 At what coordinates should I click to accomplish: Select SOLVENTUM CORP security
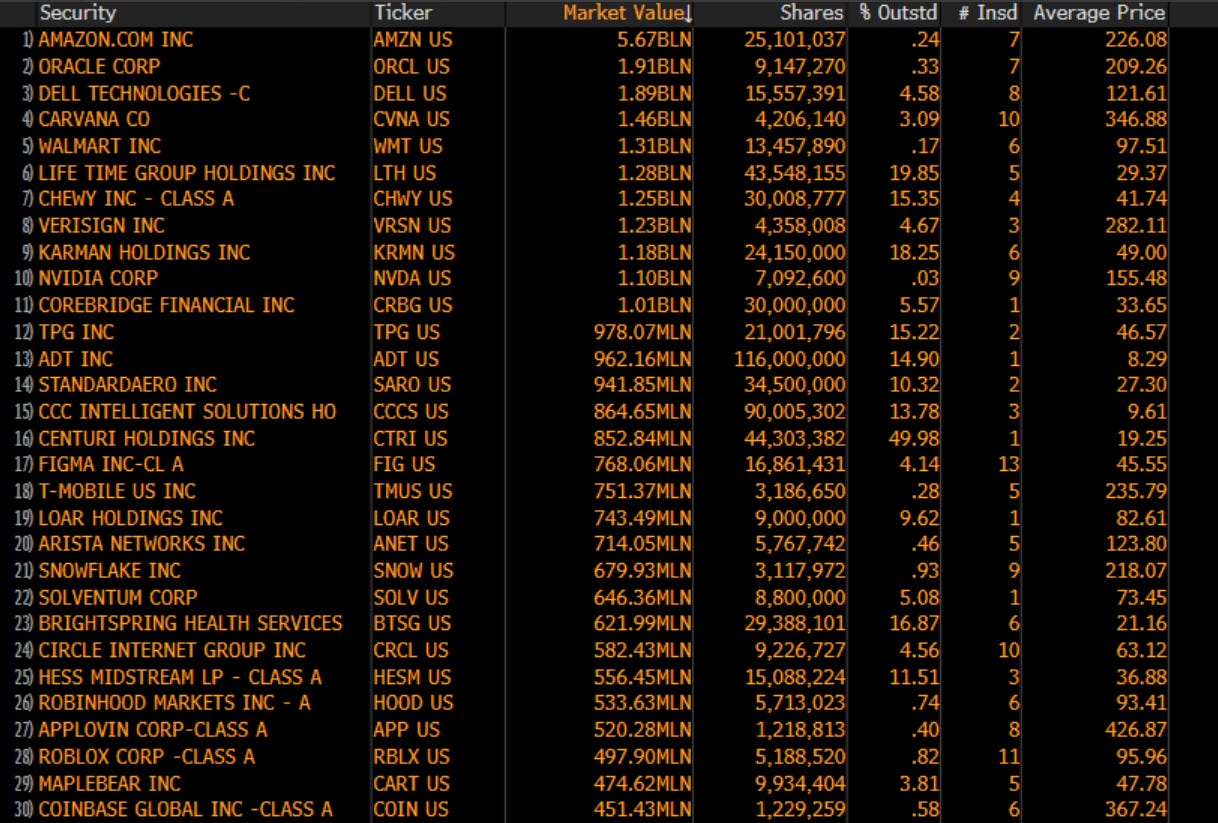point(118,597)
